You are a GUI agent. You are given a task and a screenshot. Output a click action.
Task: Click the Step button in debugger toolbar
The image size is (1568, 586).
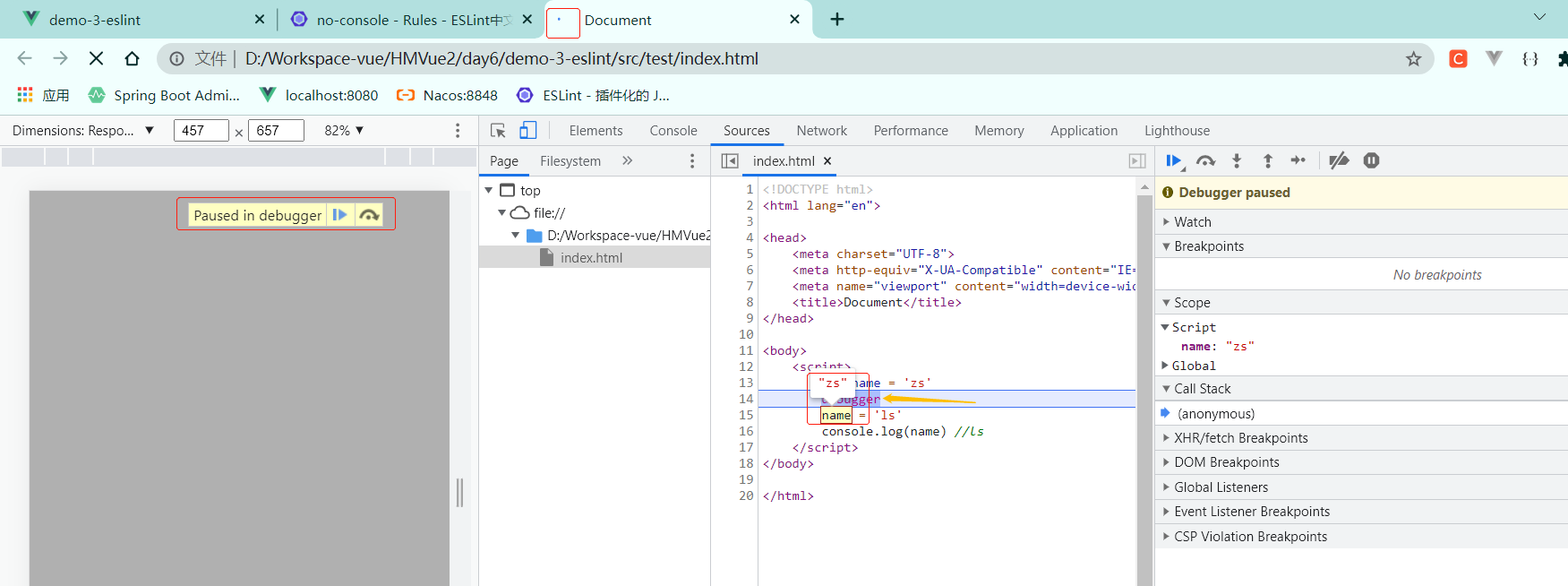point(1298,161)
